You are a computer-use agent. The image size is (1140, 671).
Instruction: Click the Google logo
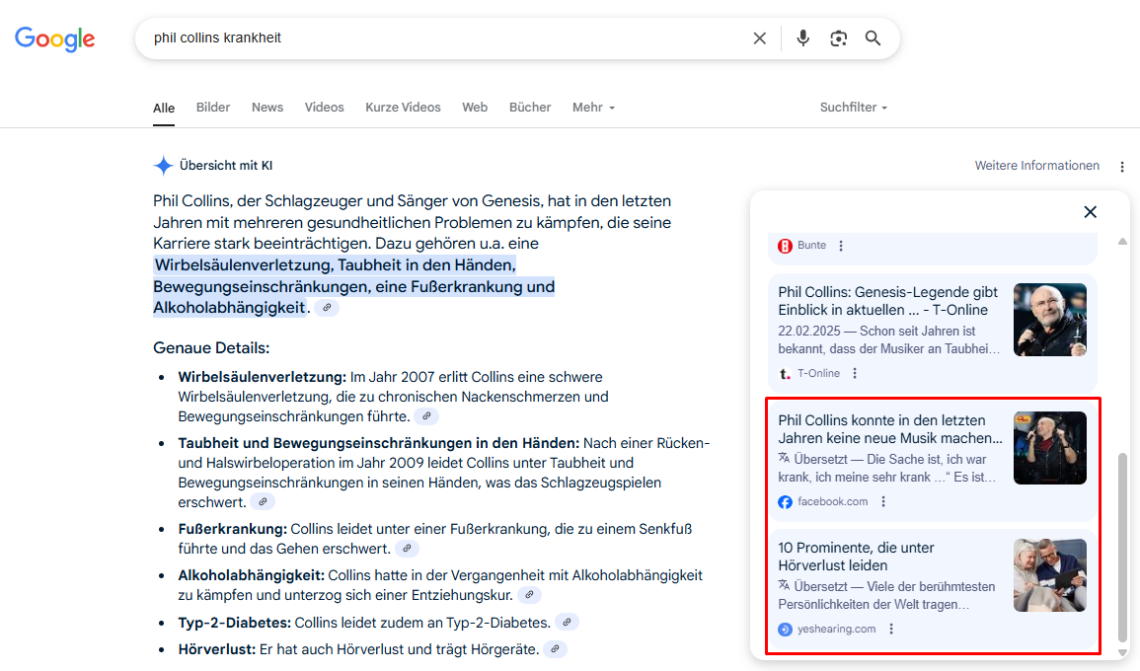tap(55, 39)
